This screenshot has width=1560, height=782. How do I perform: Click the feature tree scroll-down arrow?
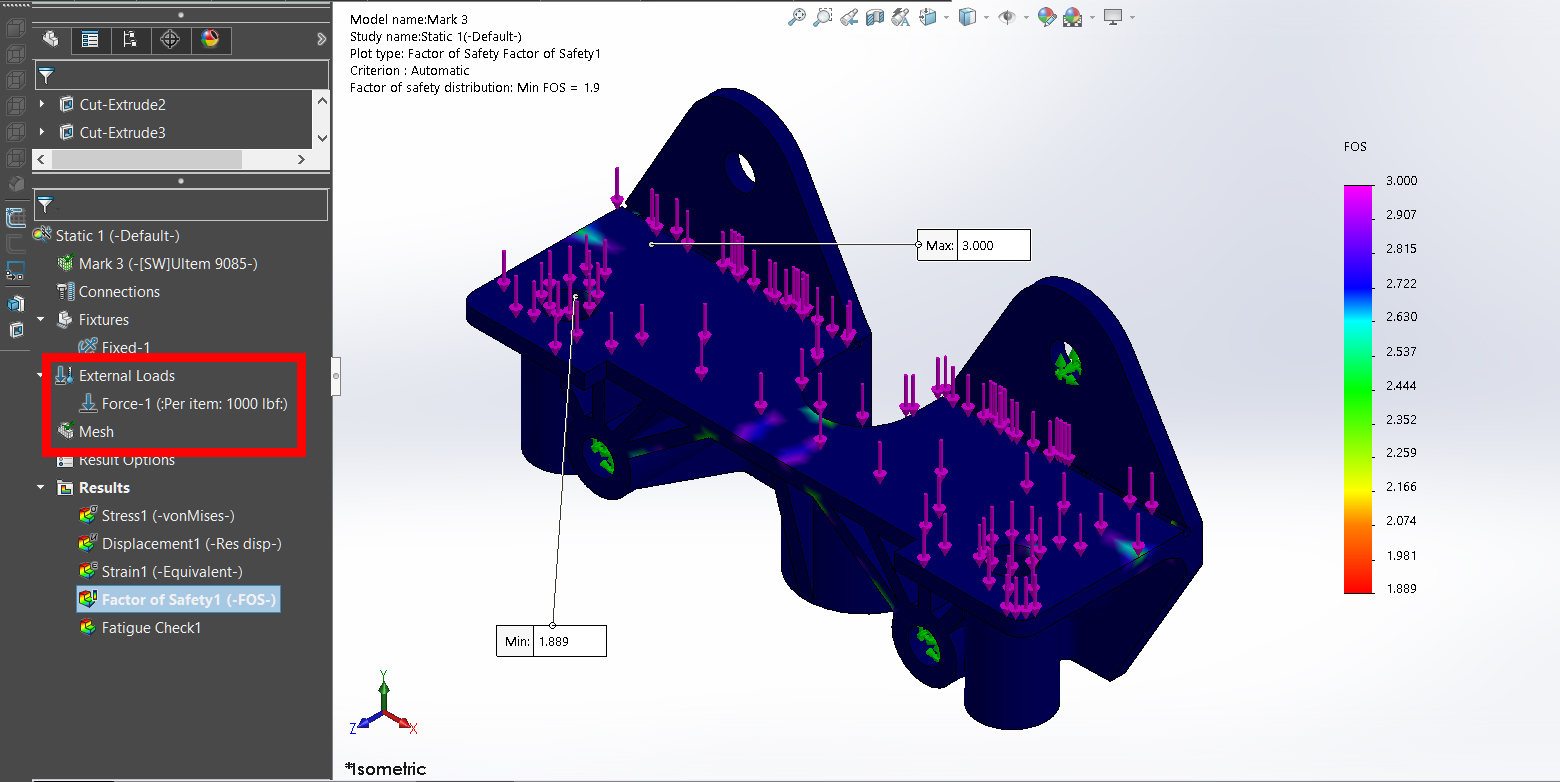pos(321,138)
